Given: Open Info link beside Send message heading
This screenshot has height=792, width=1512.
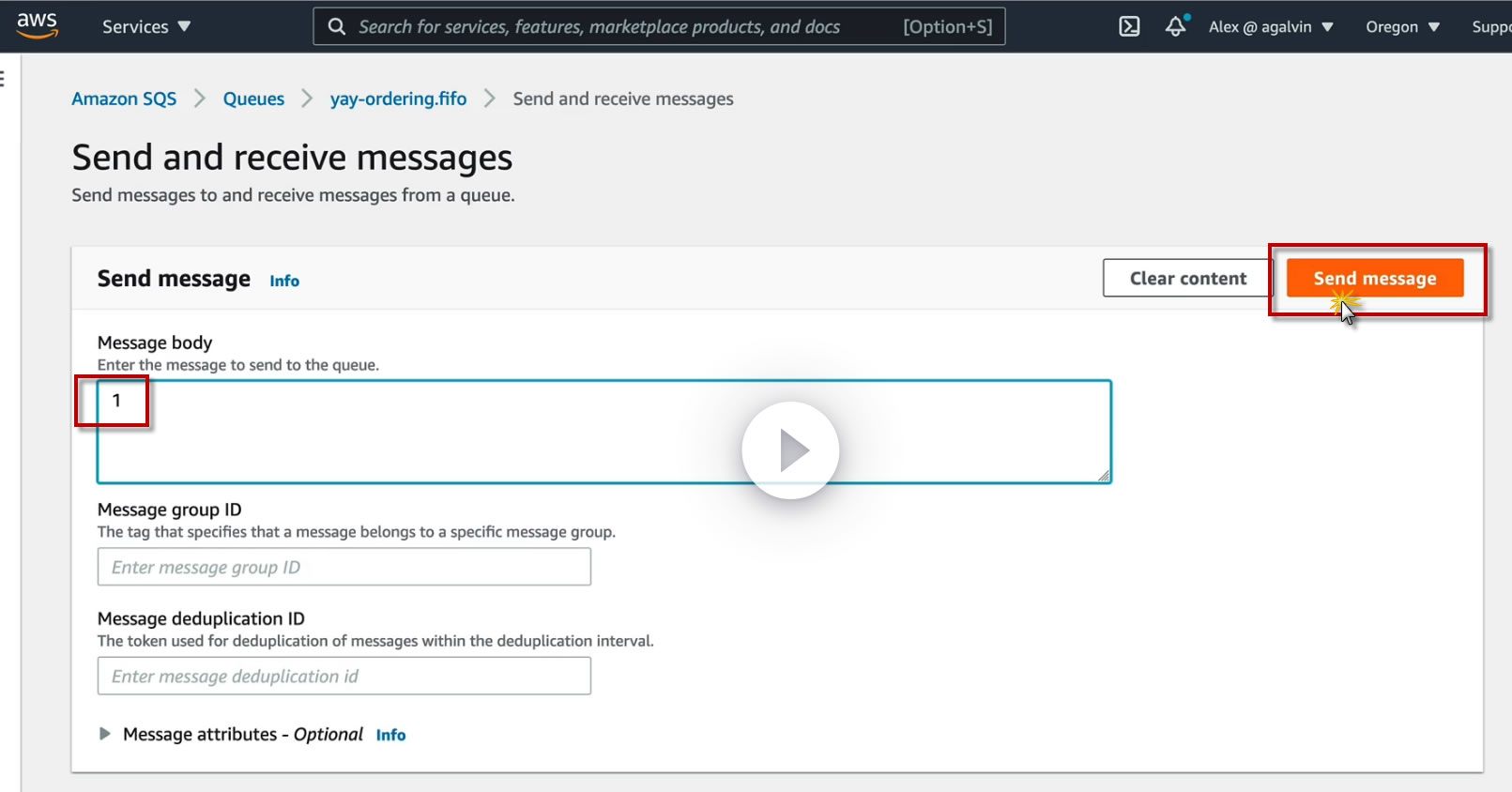Looking at the screenshot, I should [284, 281].
